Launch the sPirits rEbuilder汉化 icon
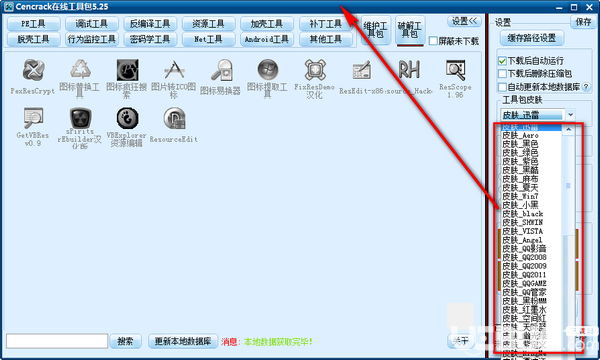Image resolution: width=600 pixels, height=360 pixels. coord(80,117)
